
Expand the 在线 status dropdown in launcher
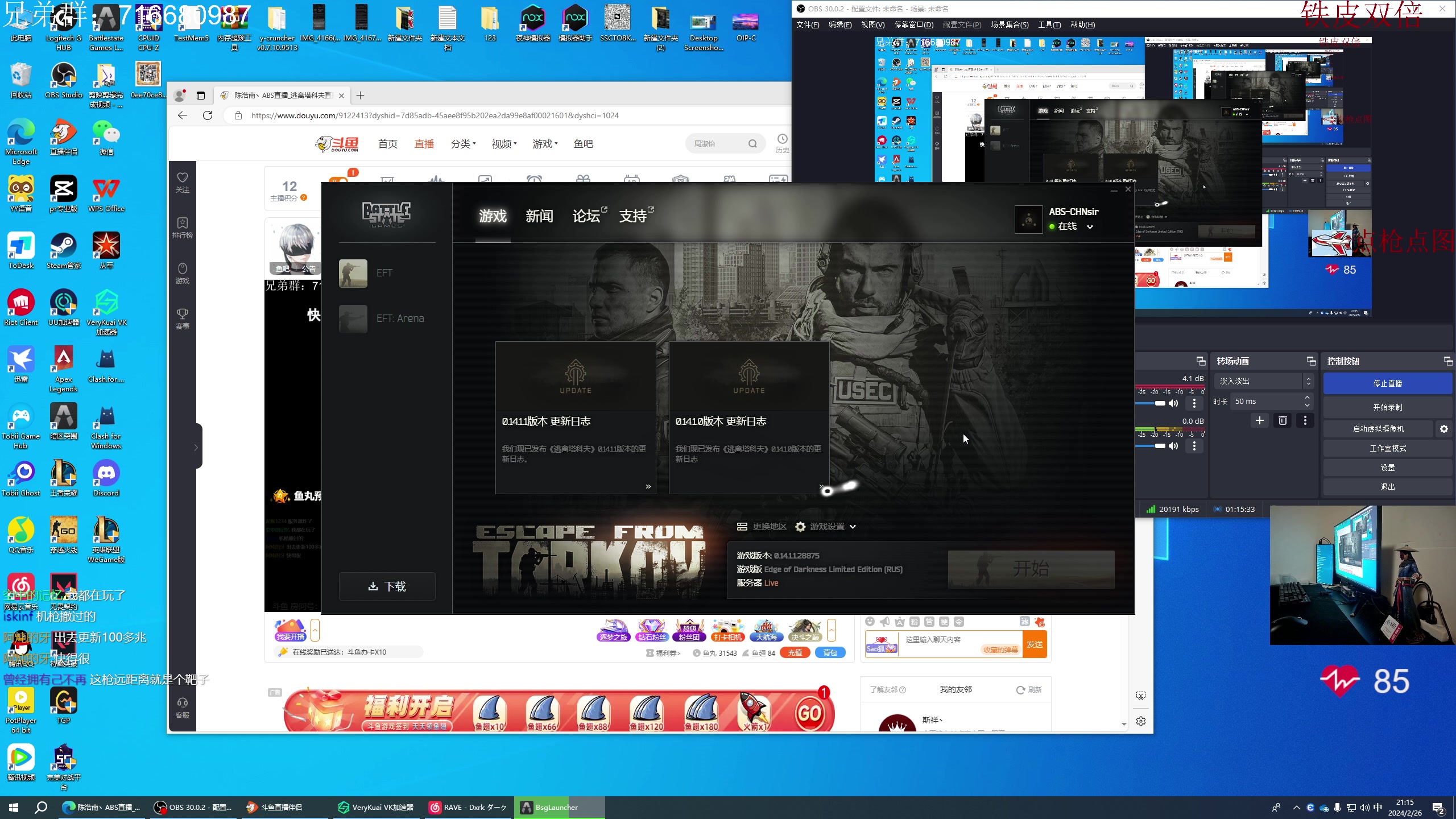click(x=1090, y=226)
